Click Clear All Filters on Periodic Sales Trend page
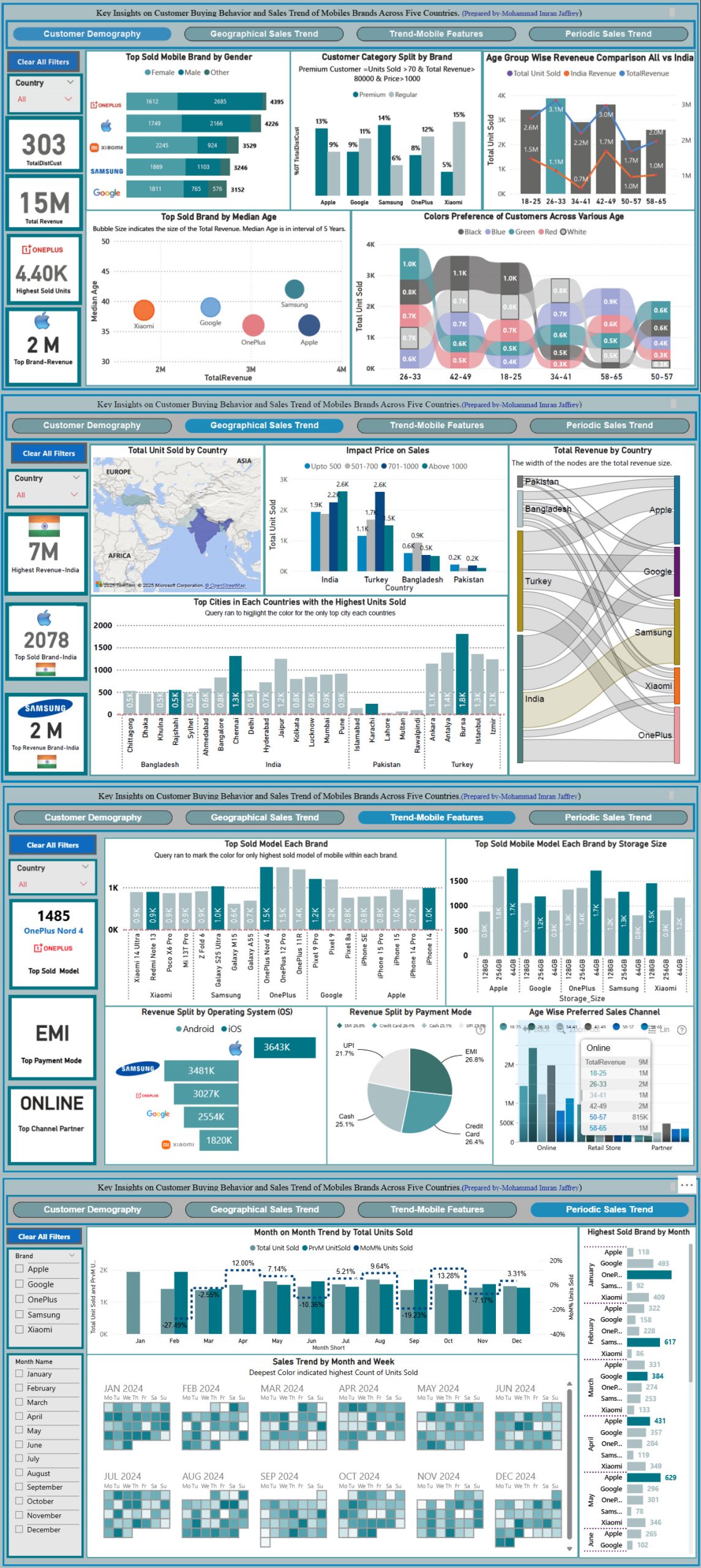The width and height of the screenshot is (701, 1568). 44,1237
